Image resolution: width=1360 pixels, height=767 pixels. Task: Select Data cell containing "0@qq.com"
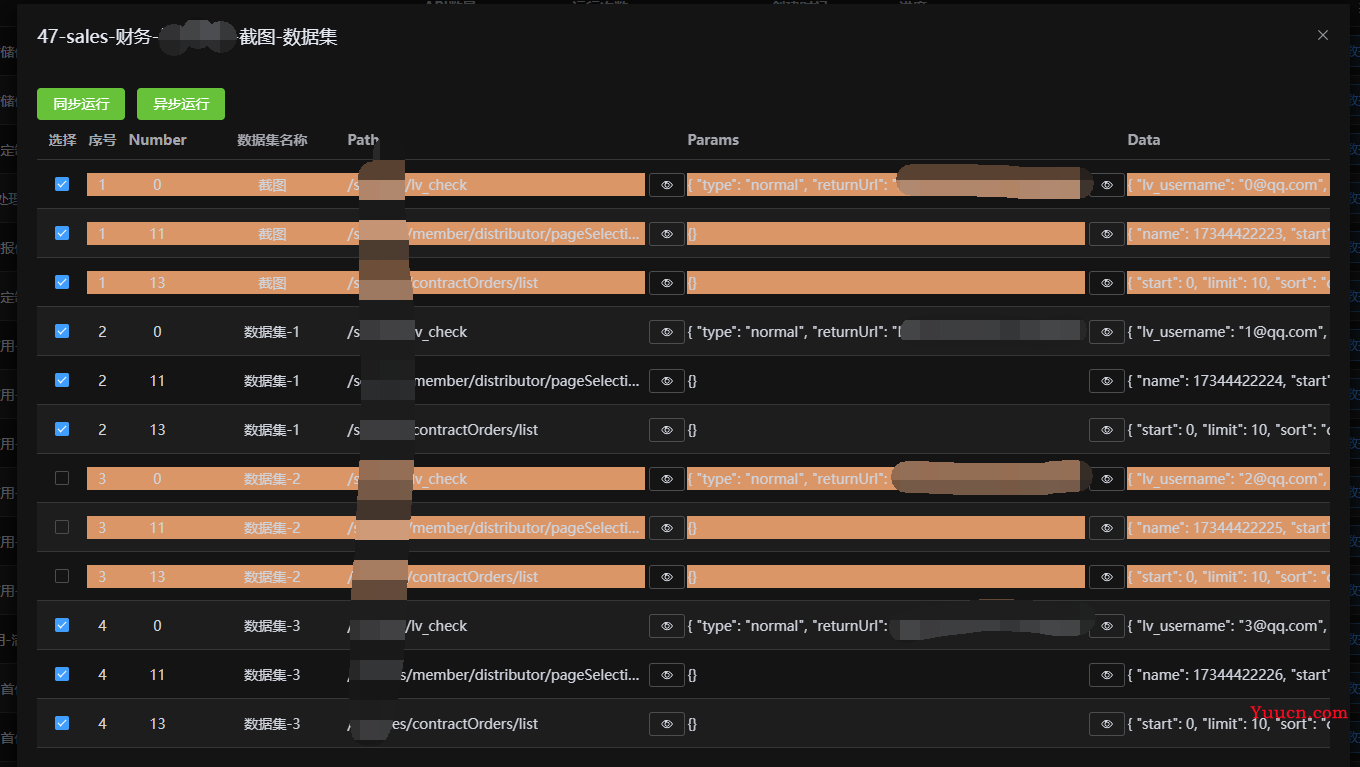[x=1228, y=184]
